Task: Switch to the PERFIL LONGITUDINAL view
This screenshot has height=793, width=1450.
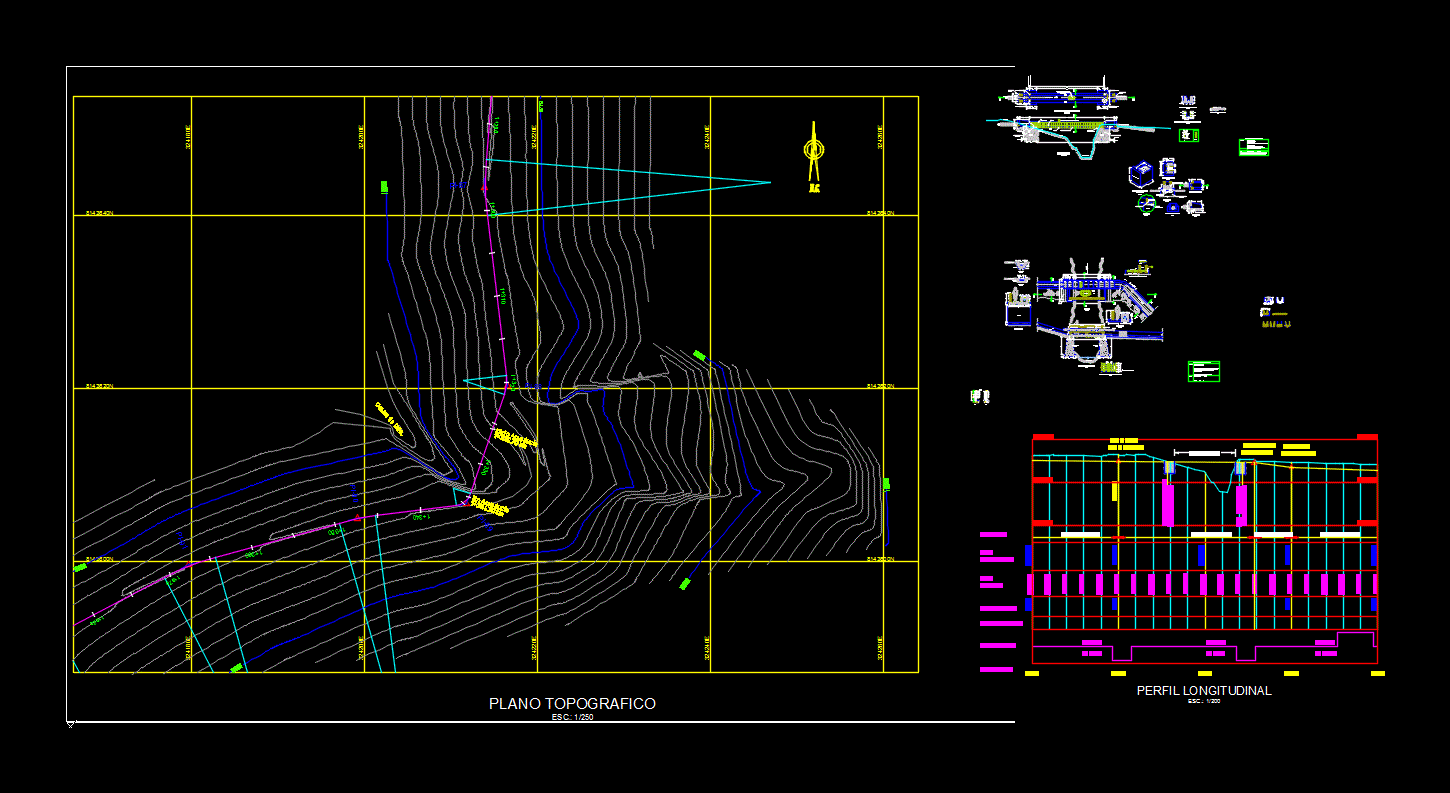Action: click(x=1205, y=691)
